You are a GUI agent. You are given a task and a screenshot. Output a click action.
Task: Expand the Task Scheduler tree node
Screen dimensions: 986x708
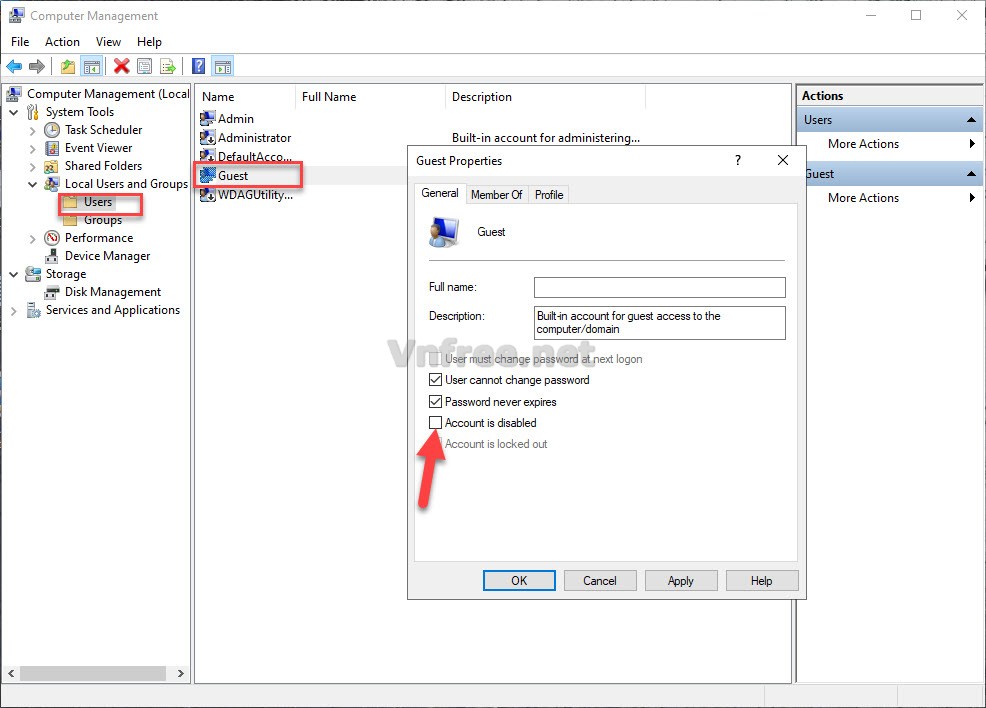[32, 130]
